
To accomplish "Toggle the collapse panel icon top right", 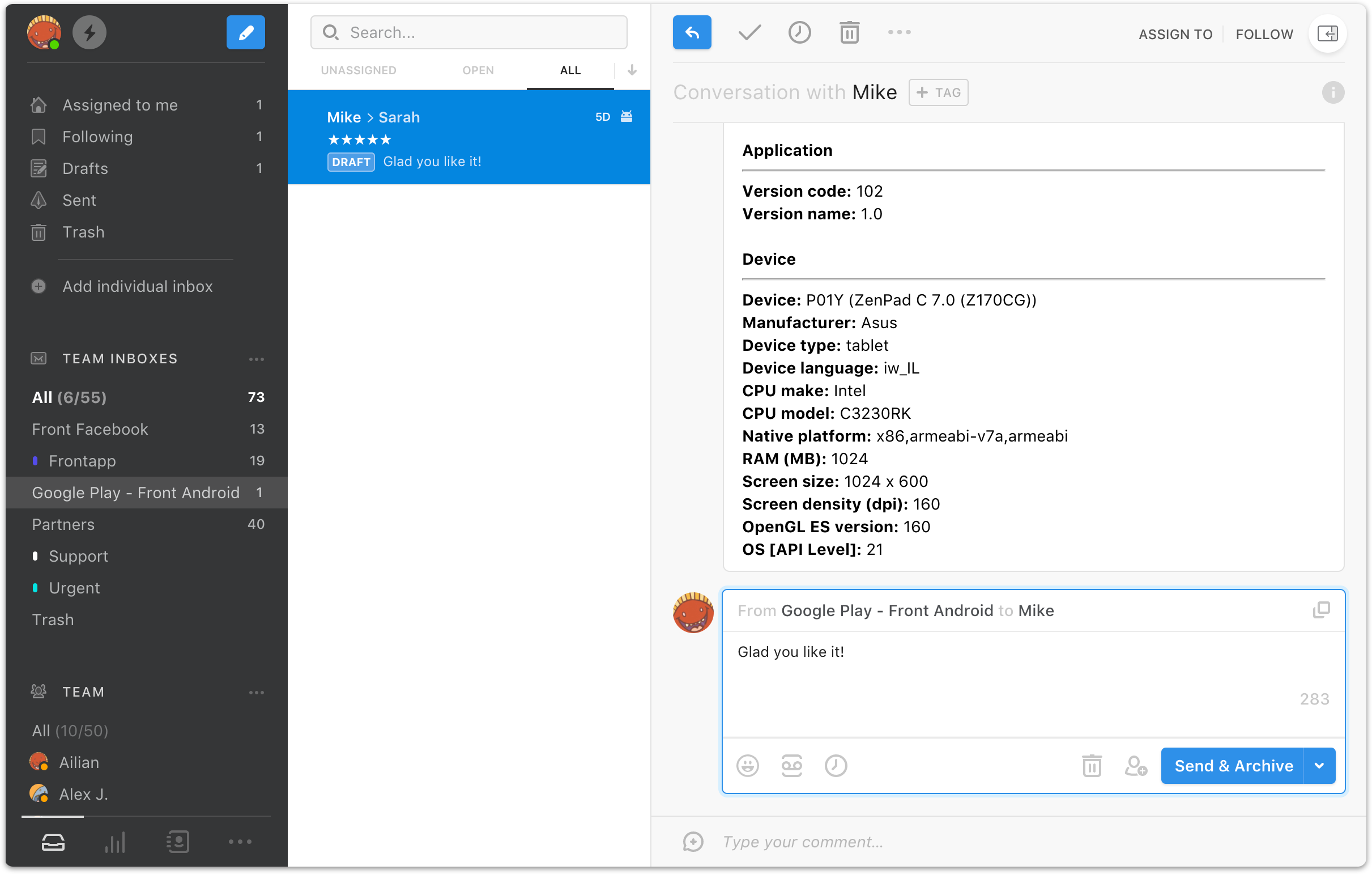I will [1328, 33].
